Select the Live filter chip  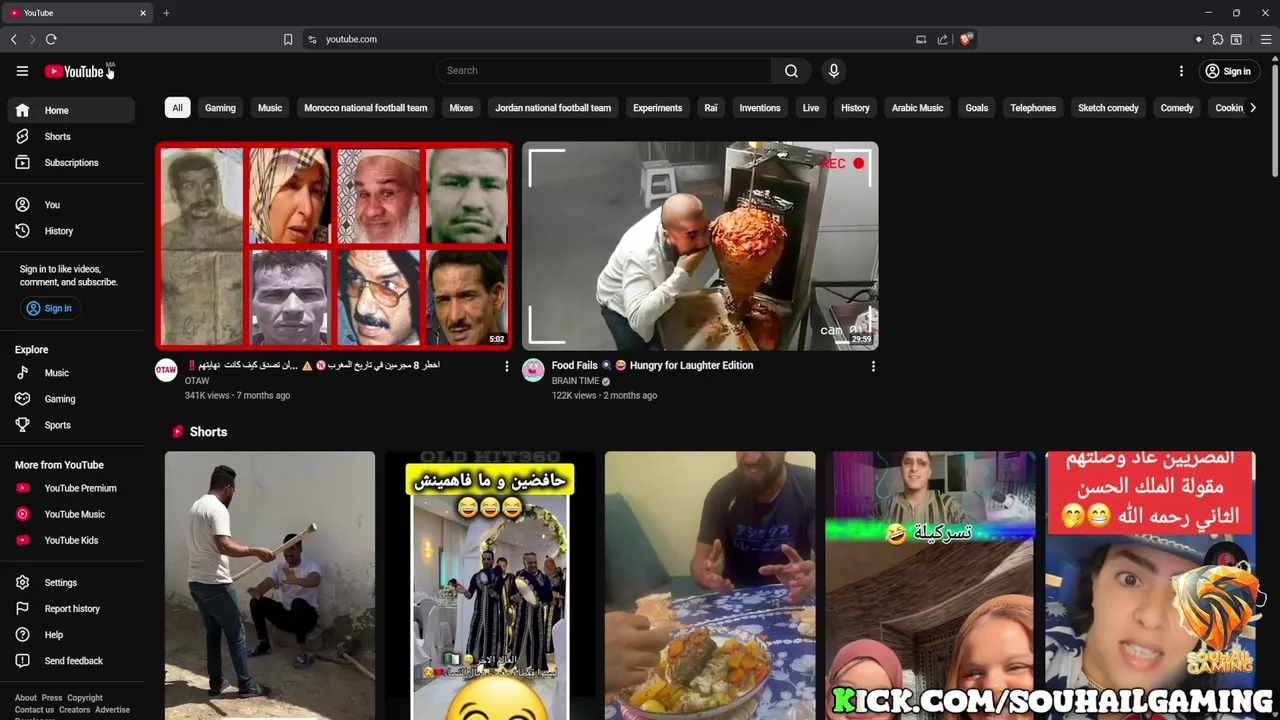811,108
